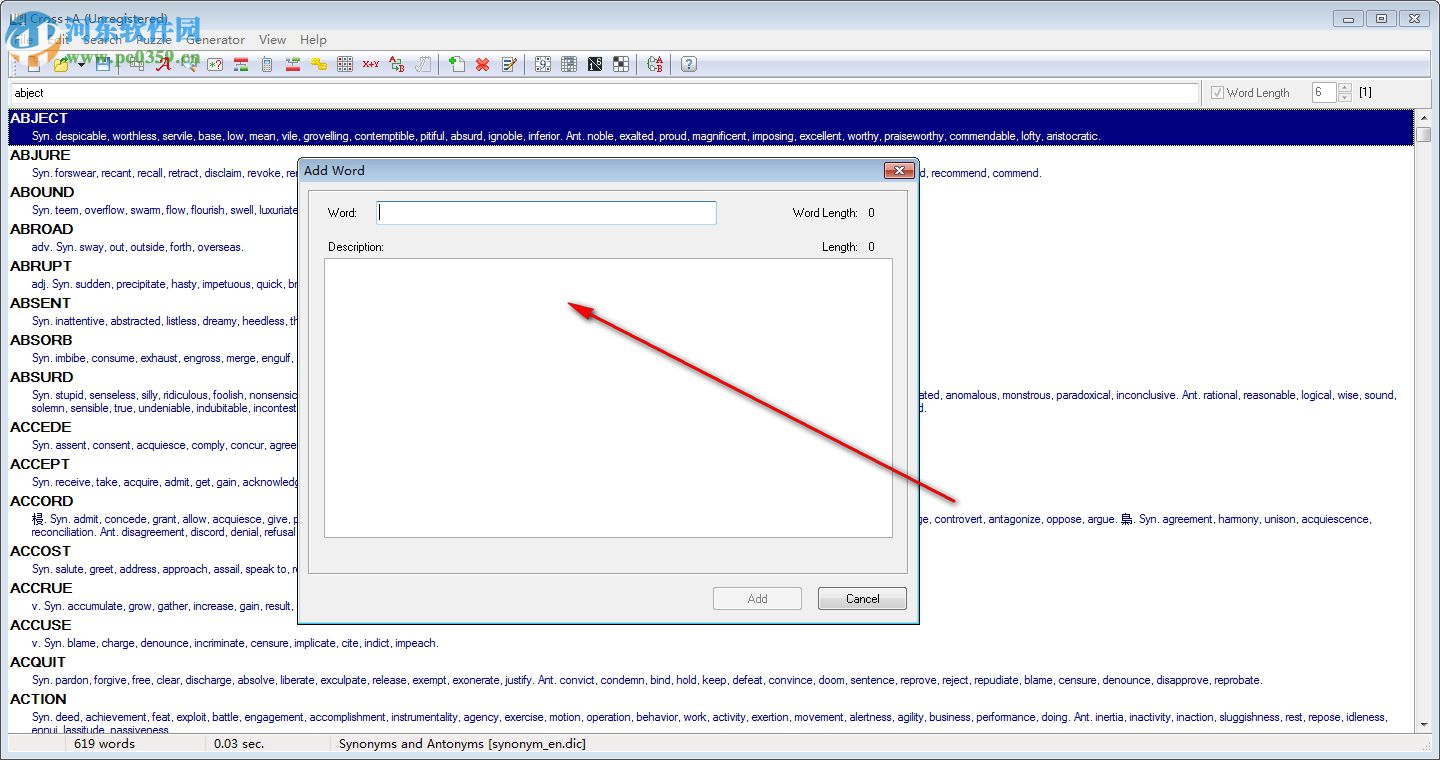Open the Search menu
This screenshot has width=1440, height=760.
pos(102,40)
